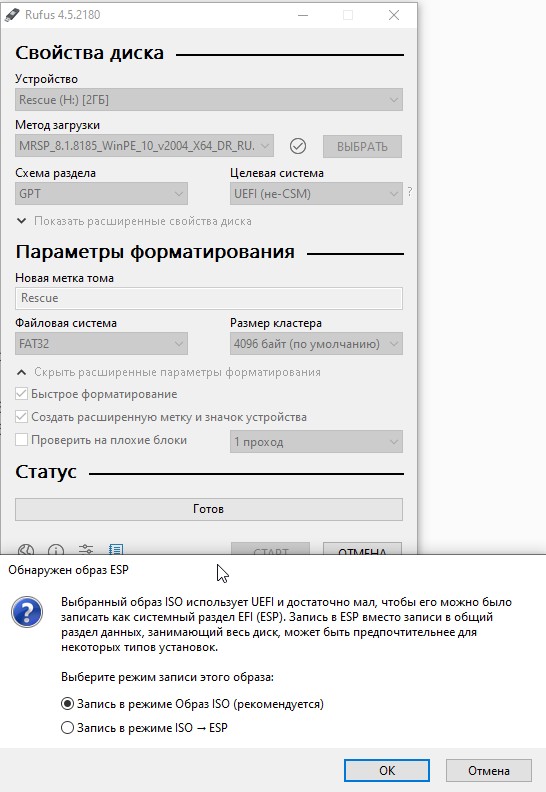546x792 pixels.
Task: Open the Метод загрузки ISO dropdown
Action: tap(144, 146)
